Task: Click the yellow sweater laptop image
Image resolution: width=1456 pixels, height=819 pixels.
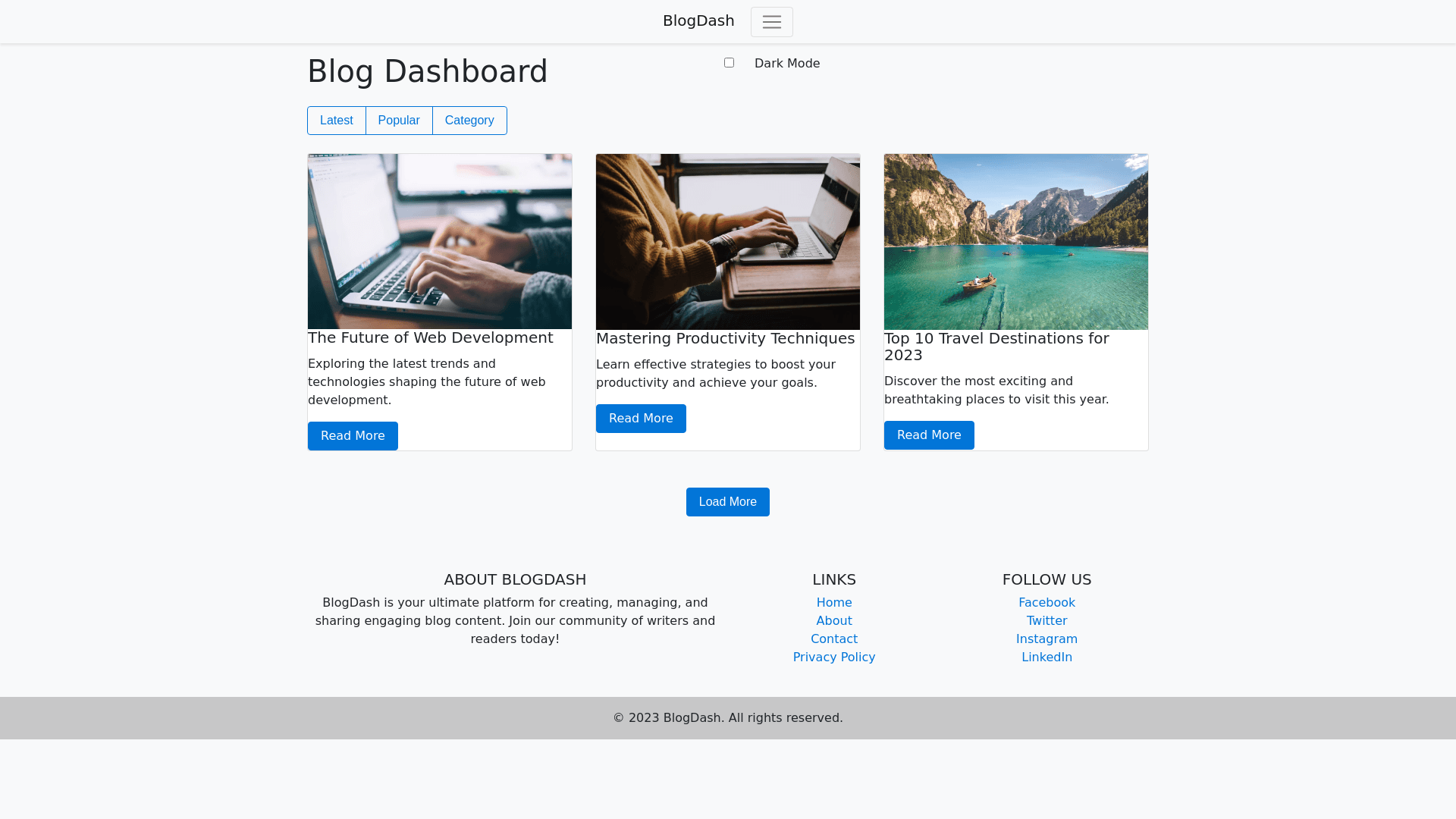Action: click(x=728, y=241)
